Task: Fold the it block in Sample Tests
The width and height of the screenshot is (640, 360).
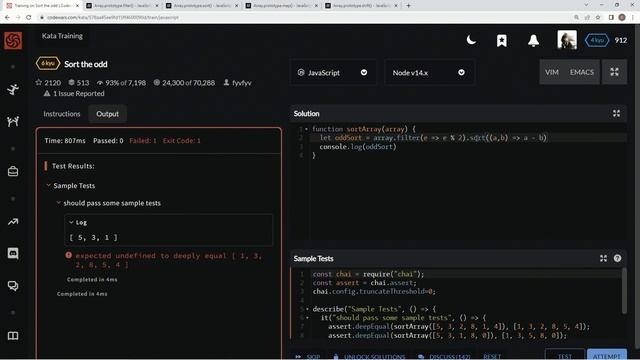Action: (307, 318)
